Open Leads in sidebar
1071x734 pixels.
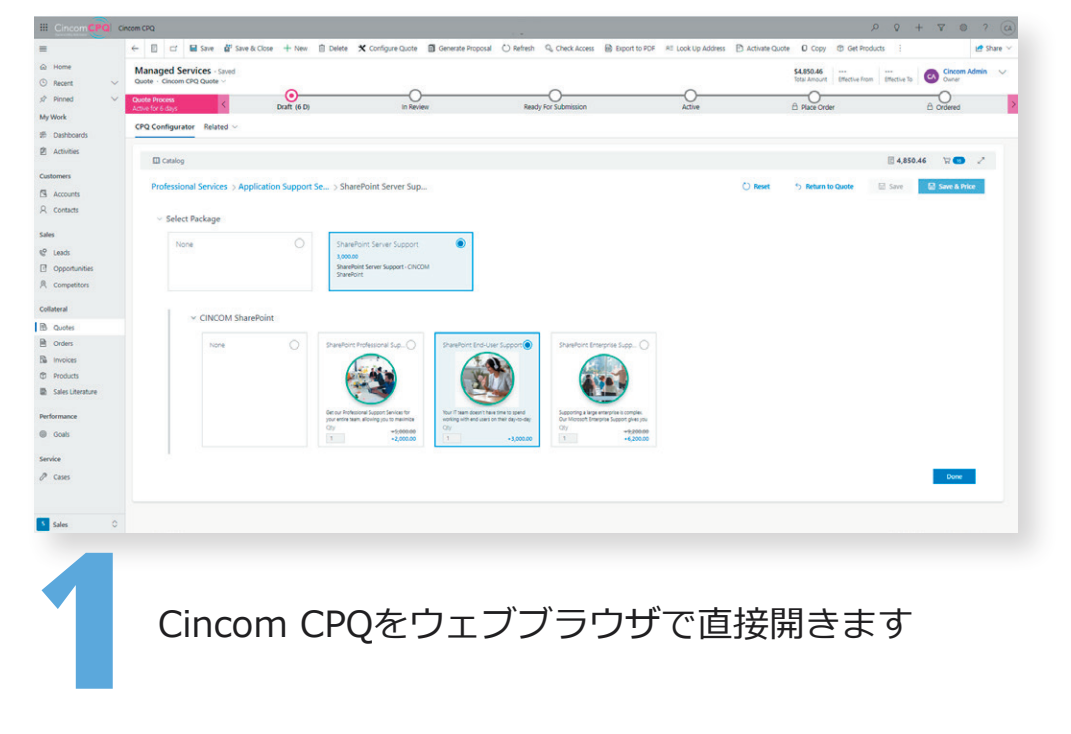(61, 253)
